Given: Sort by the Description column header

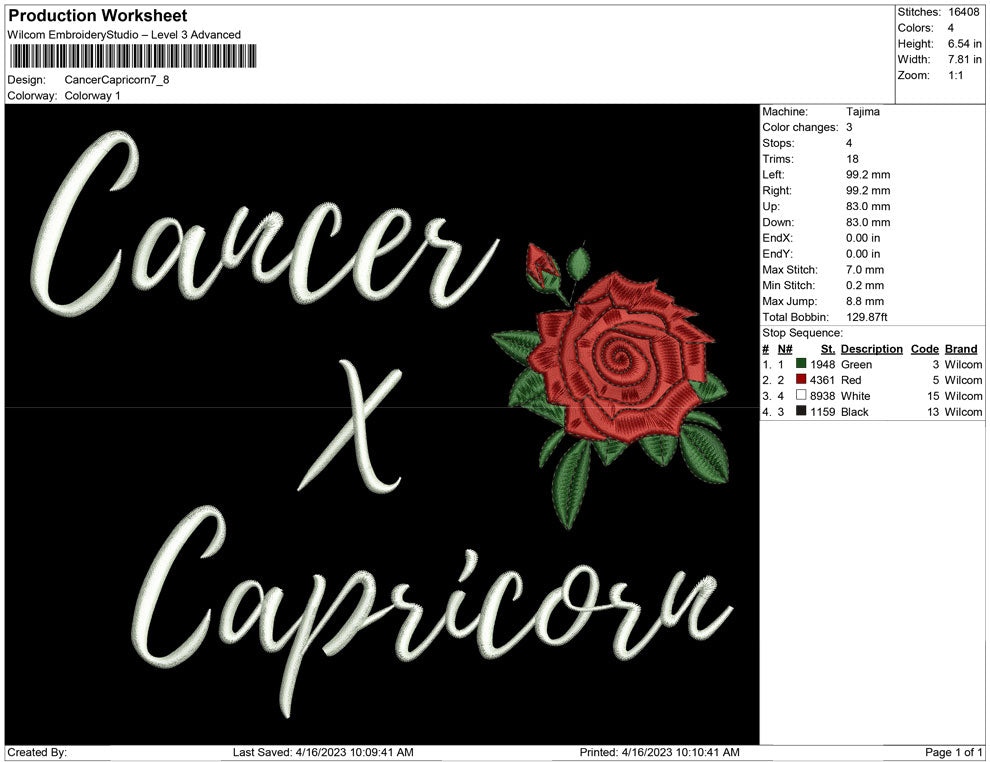Looking at the screenshot, I should pos(871,348).
